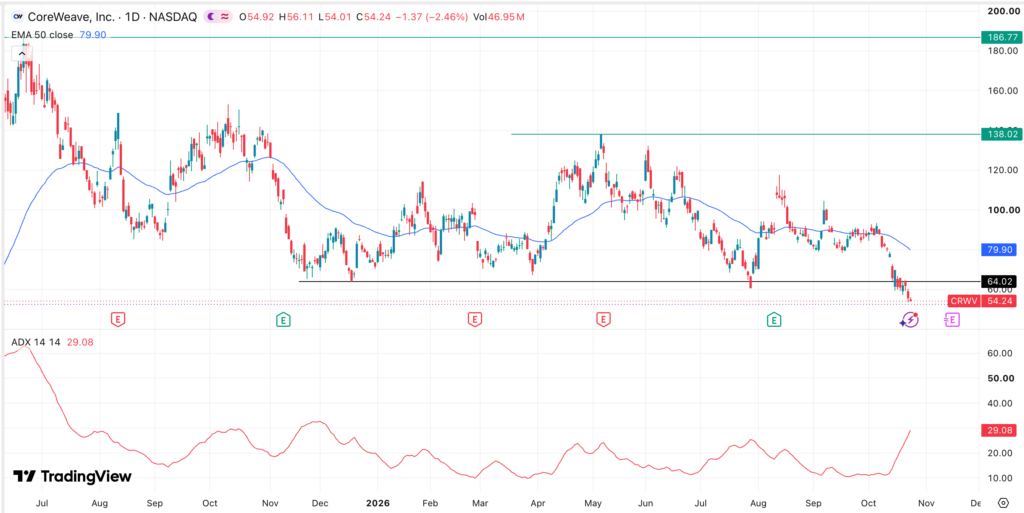This screenshot has width=1024, height=513.
Task: Click the 10.00 ADX scale label
Action: coord(1002,478)
